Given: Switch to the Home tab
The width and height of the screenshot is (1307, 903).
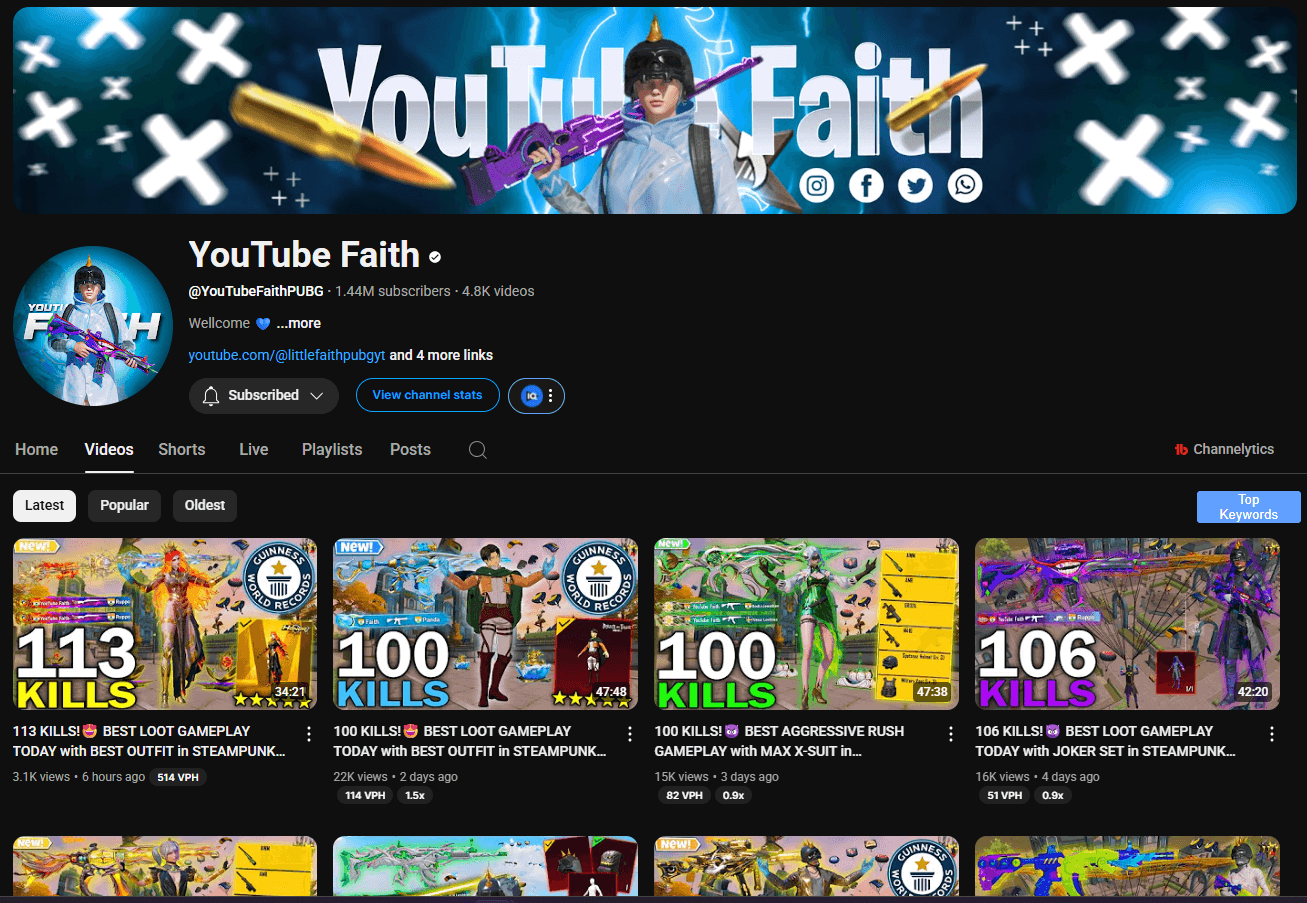Looking at the screenshot, I should 37,450.
